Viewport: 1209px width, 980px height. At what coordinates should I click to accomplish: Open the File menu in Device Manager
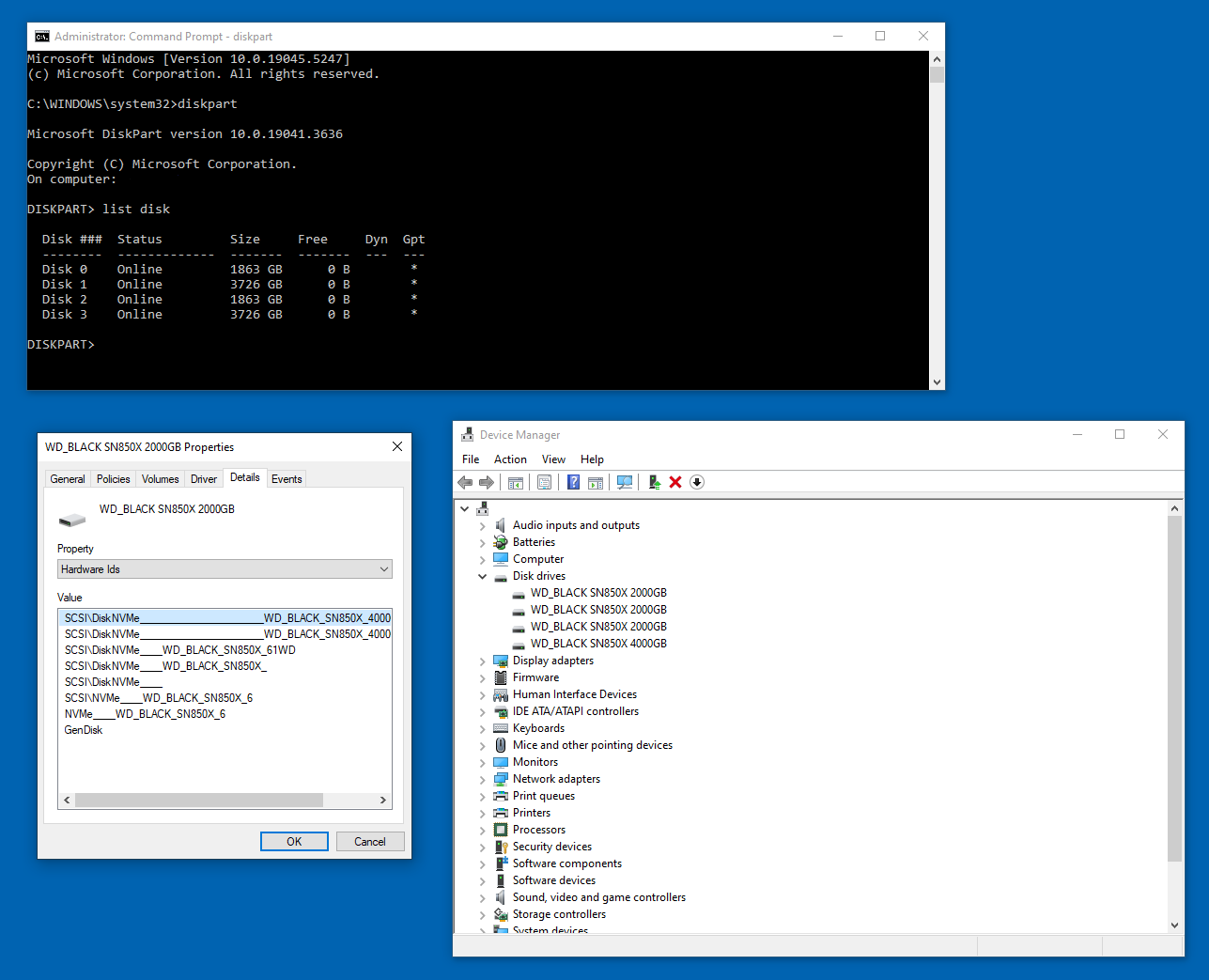tap(471, 459)
